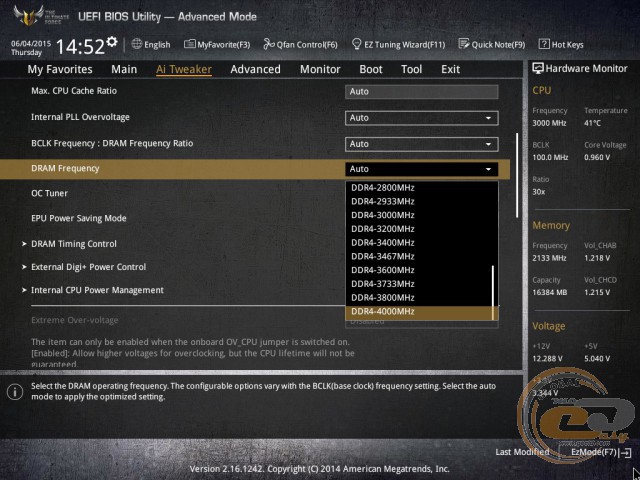
Task: Click the 14:52 clock display
Action: tap(80, 46)
